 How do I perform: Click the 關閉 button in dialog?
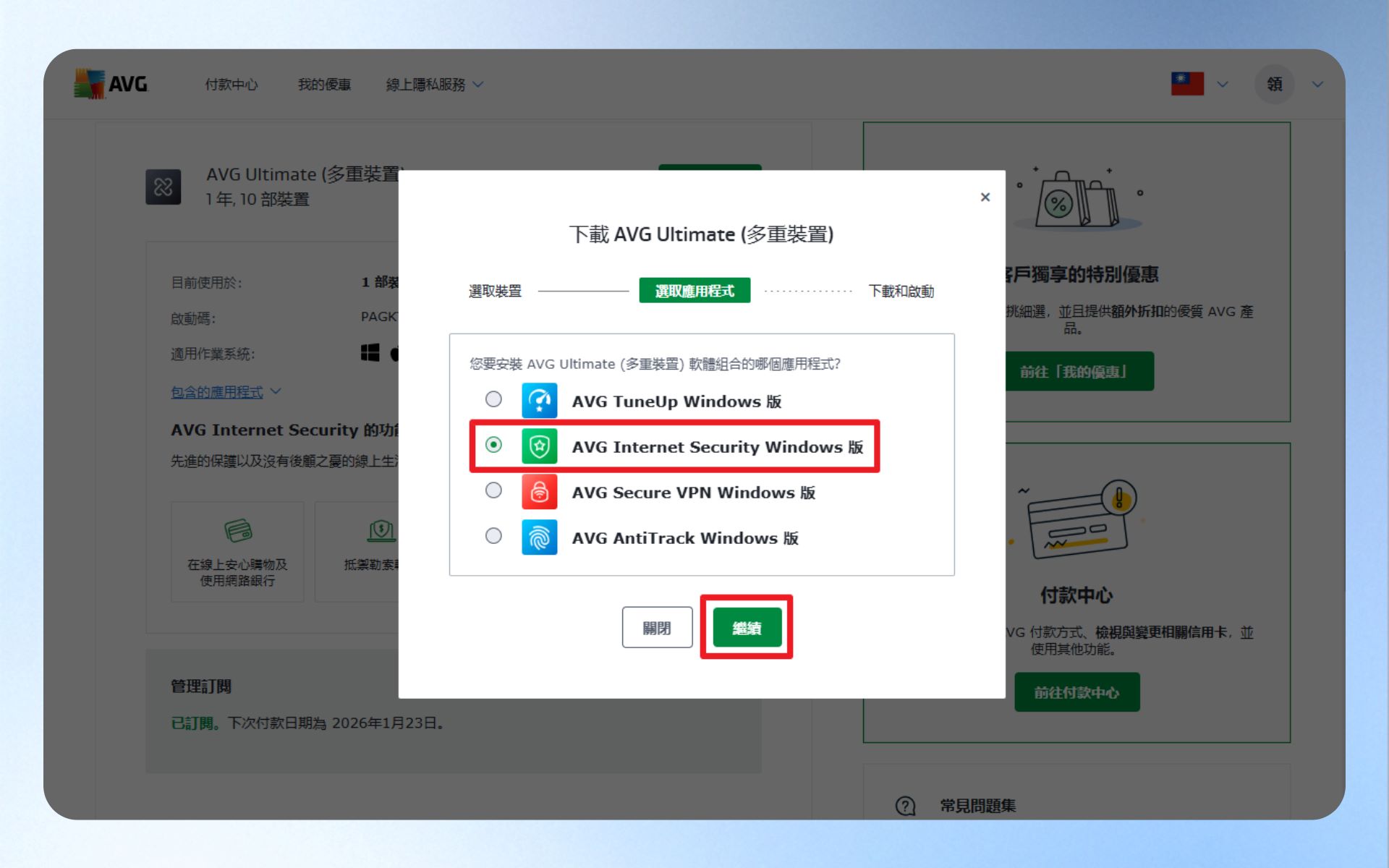pyautogui.click(x=657, y=627)
